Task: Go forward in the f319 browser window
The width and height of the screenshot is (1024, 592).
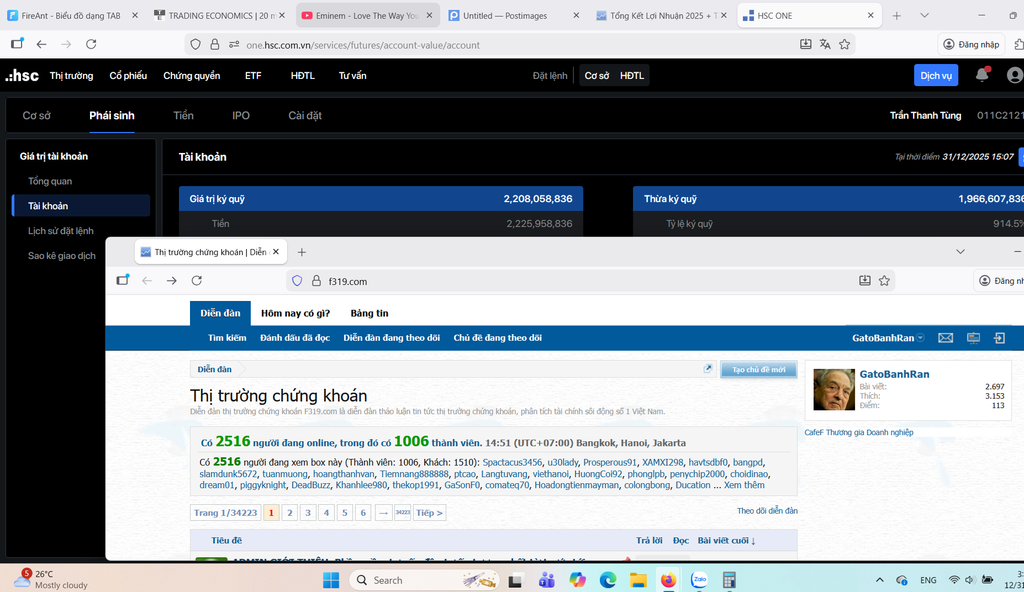Action: coord(172,280)
